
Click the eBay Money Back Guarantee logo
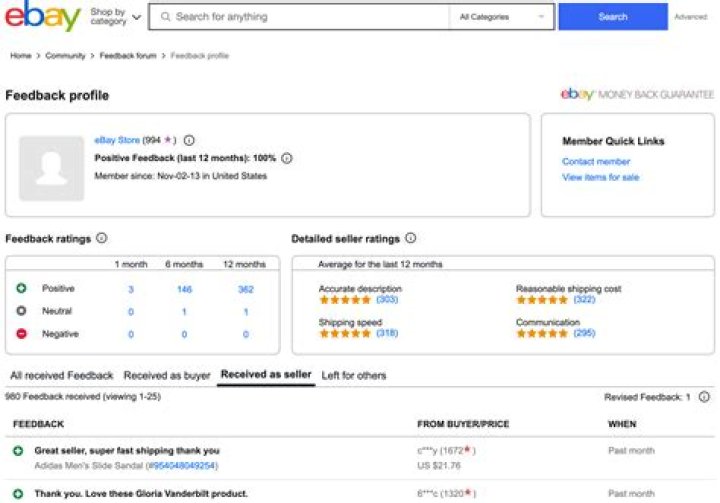637,94
